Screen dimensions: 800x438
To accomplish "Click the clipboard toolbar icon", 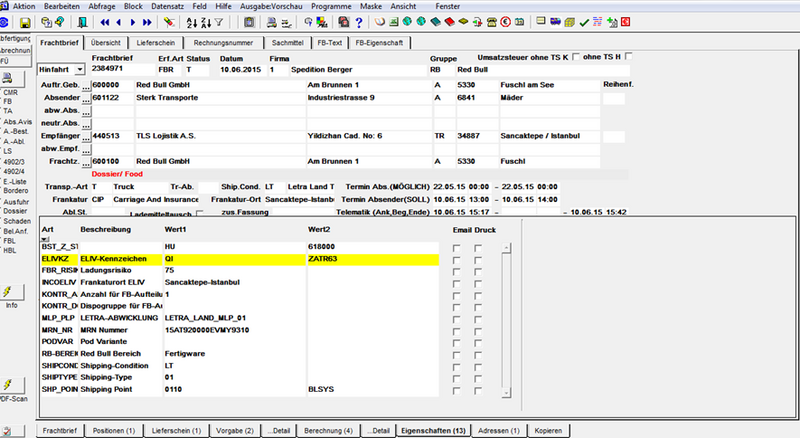I will [249, 22].
